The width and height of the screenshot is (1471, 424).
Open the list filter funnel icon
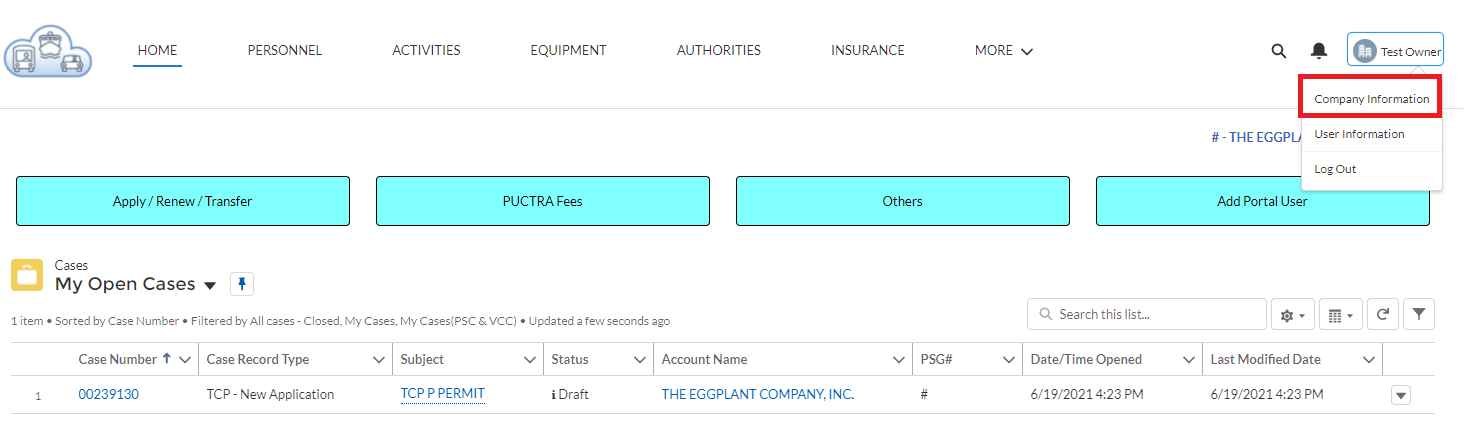[1419, 314]
